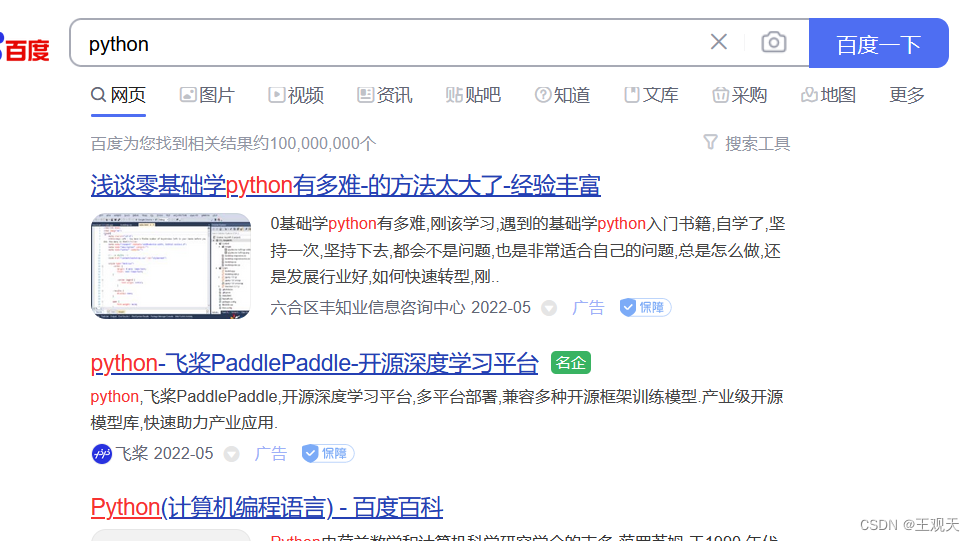Click 保障 badge on the 飞桨 result
Viewport: 975px width, 541px height.
point(328,453)
